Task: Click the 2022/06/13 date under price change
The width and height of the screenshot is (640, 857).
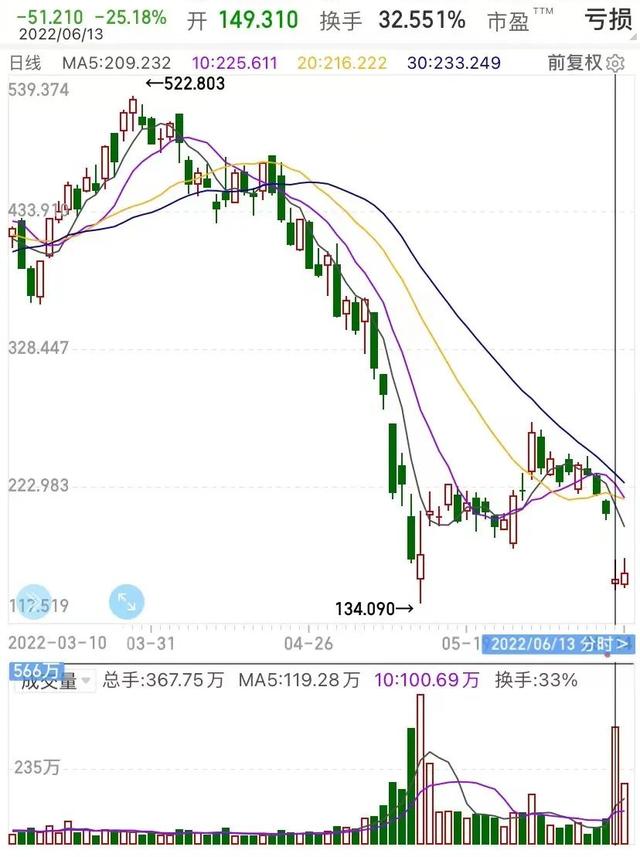Action: [61, 35]
